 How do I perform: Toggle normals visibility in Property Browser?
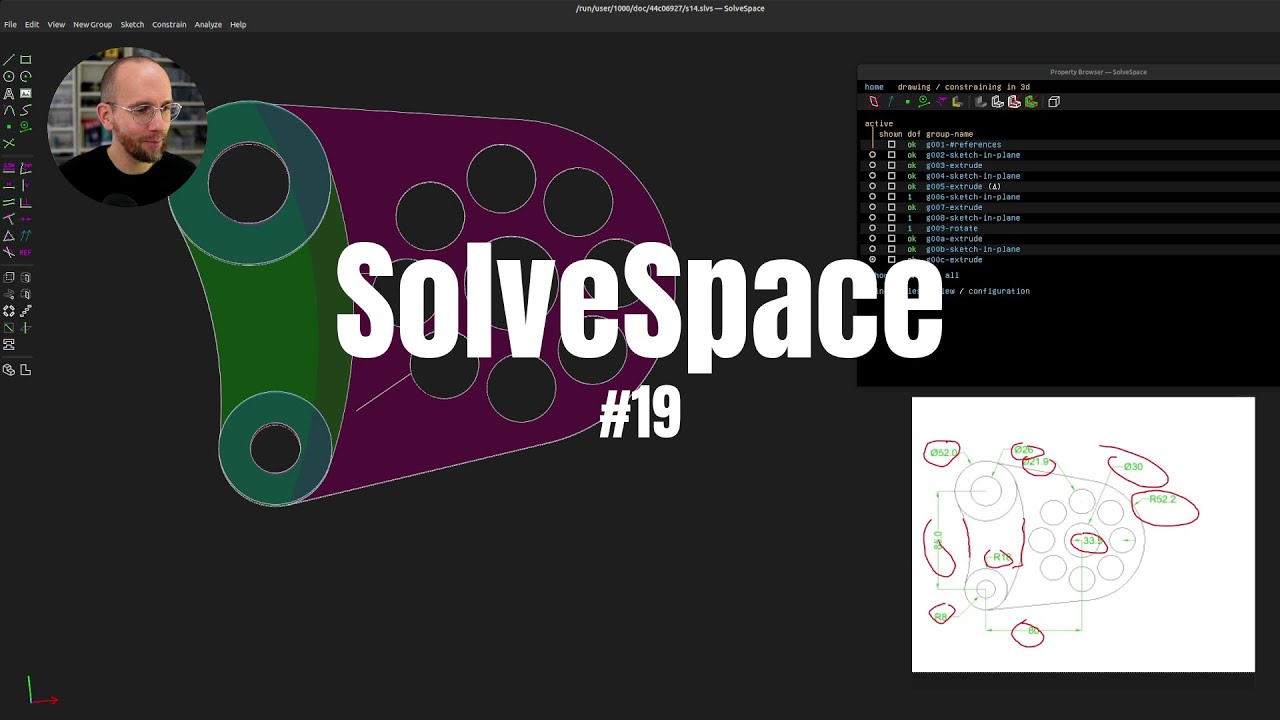tap(890, 101)
